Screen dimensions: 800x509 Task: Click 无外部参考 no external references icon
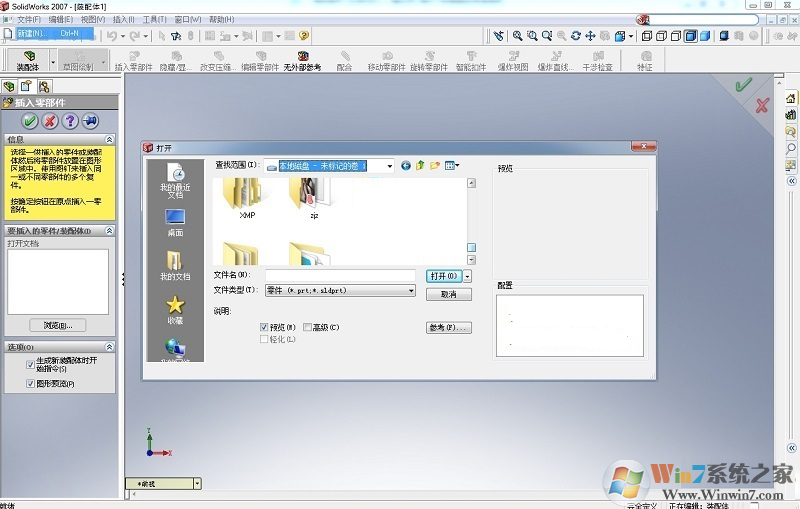[x=303, y=61]
